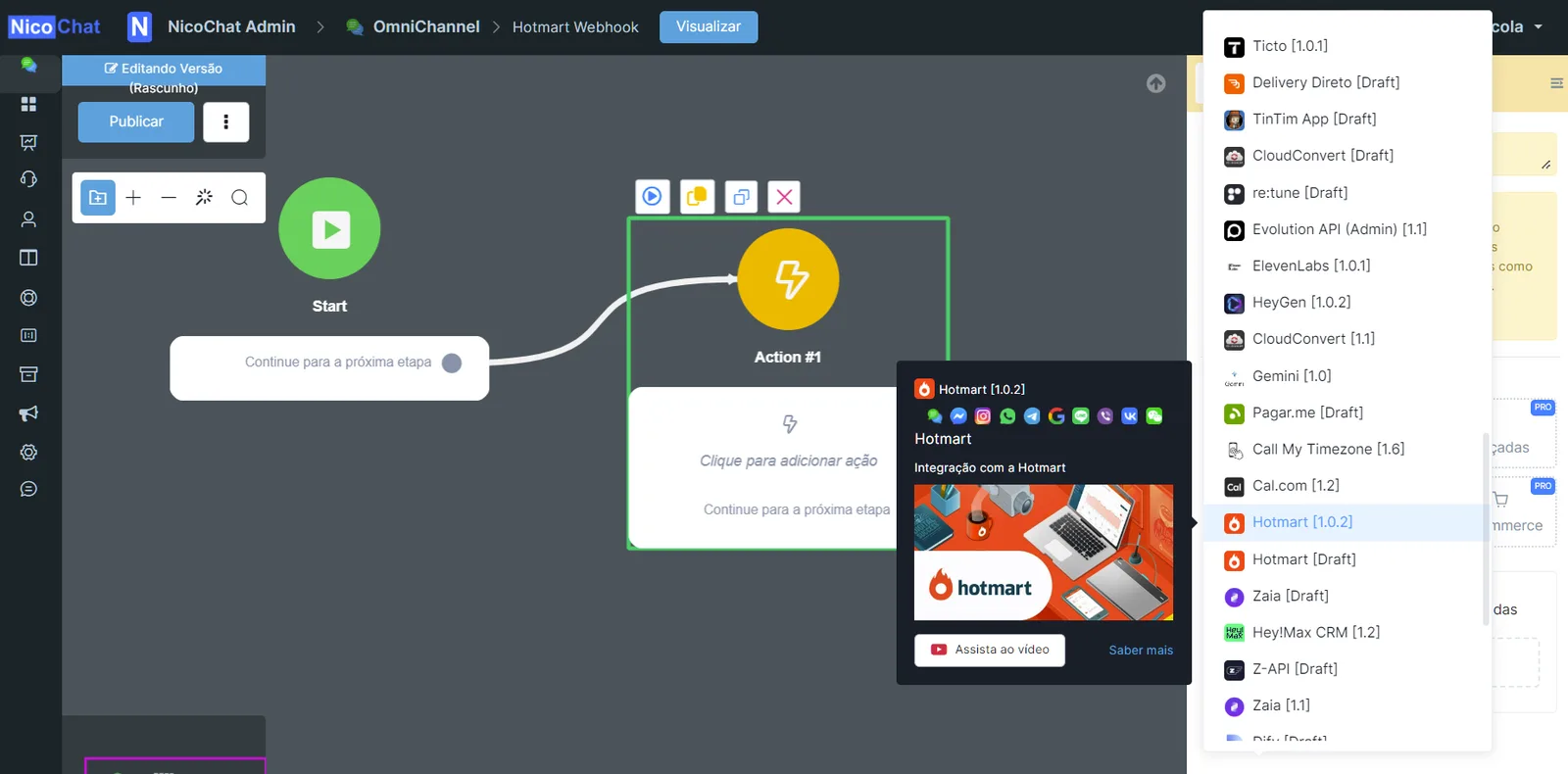This screenshot has width=1568, height=774.
Task: Go to OmniChannel breadcrumb
Action: click(x=426, y=26)
